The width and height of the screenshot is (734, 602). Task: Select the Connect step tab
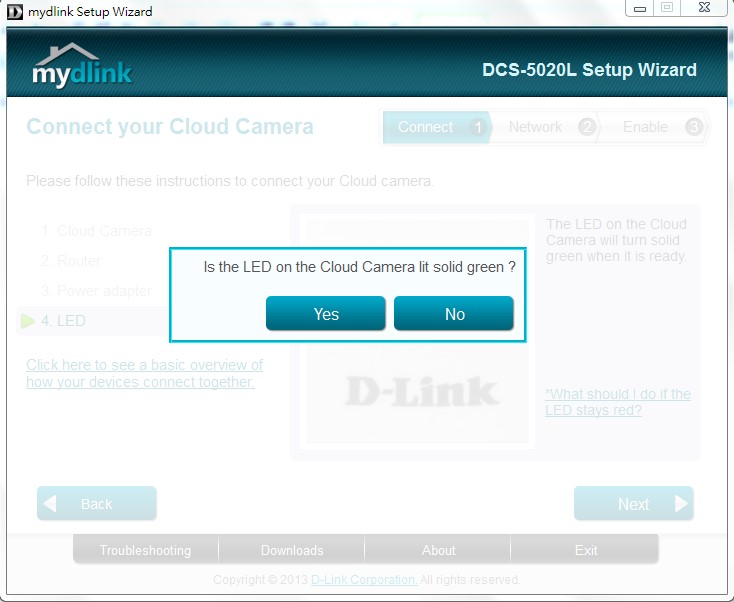click(436, 127)
